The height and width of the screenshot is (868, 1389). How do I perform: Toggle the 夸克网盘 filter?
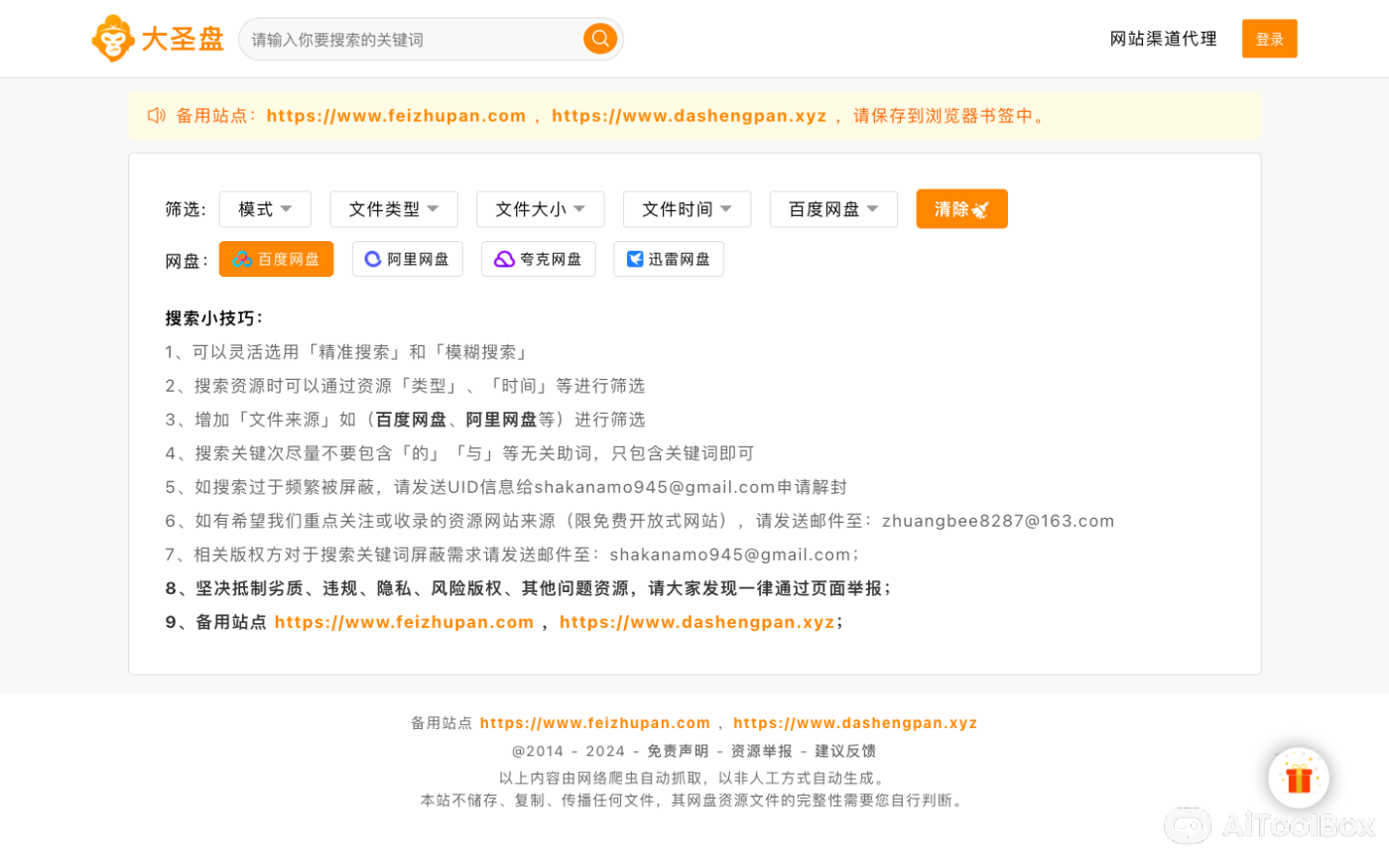tap(538, 258)
